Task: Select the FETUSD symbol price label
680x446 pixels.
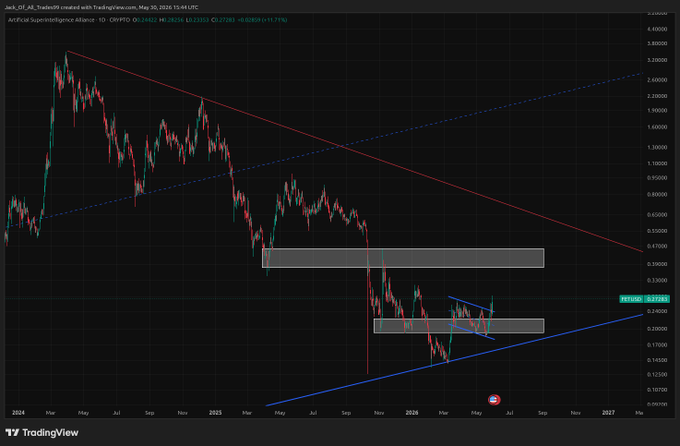Action: pyautogui.click(x=631, y=299)
